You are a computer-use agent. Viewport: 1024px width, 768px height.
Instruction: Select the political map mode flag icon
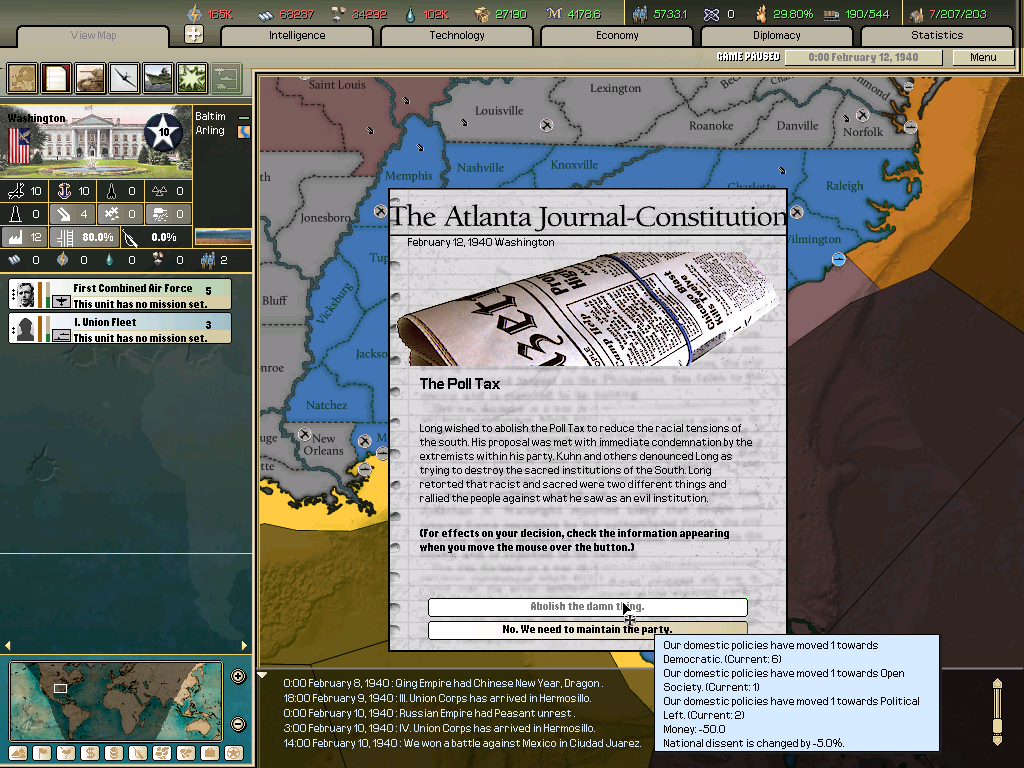pyautogui.click(x=42, y=754)
